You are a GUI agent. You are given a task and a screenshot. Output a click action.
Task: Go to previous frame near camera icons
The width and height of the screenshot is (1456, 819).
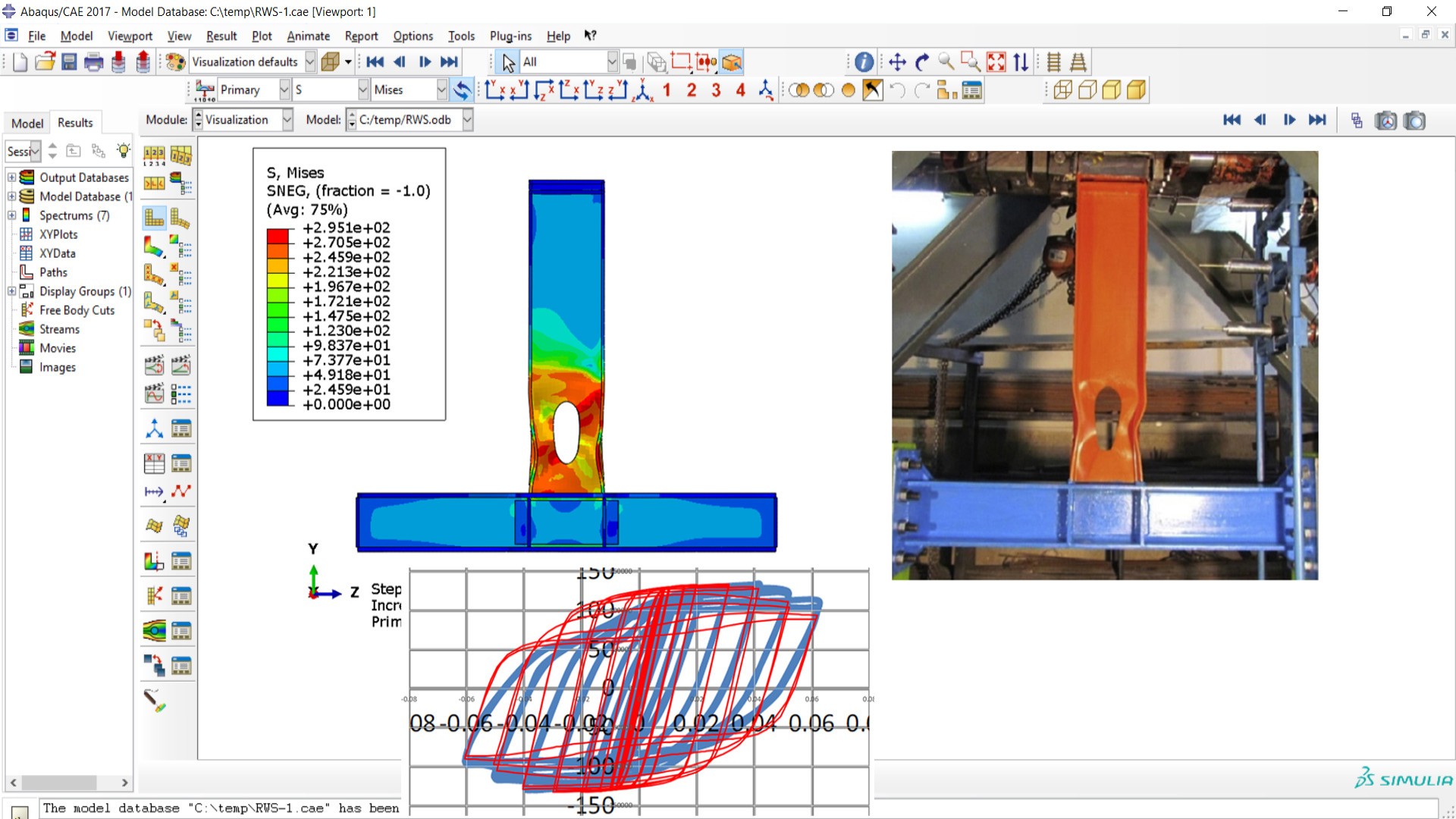[x=1260, y=120]
